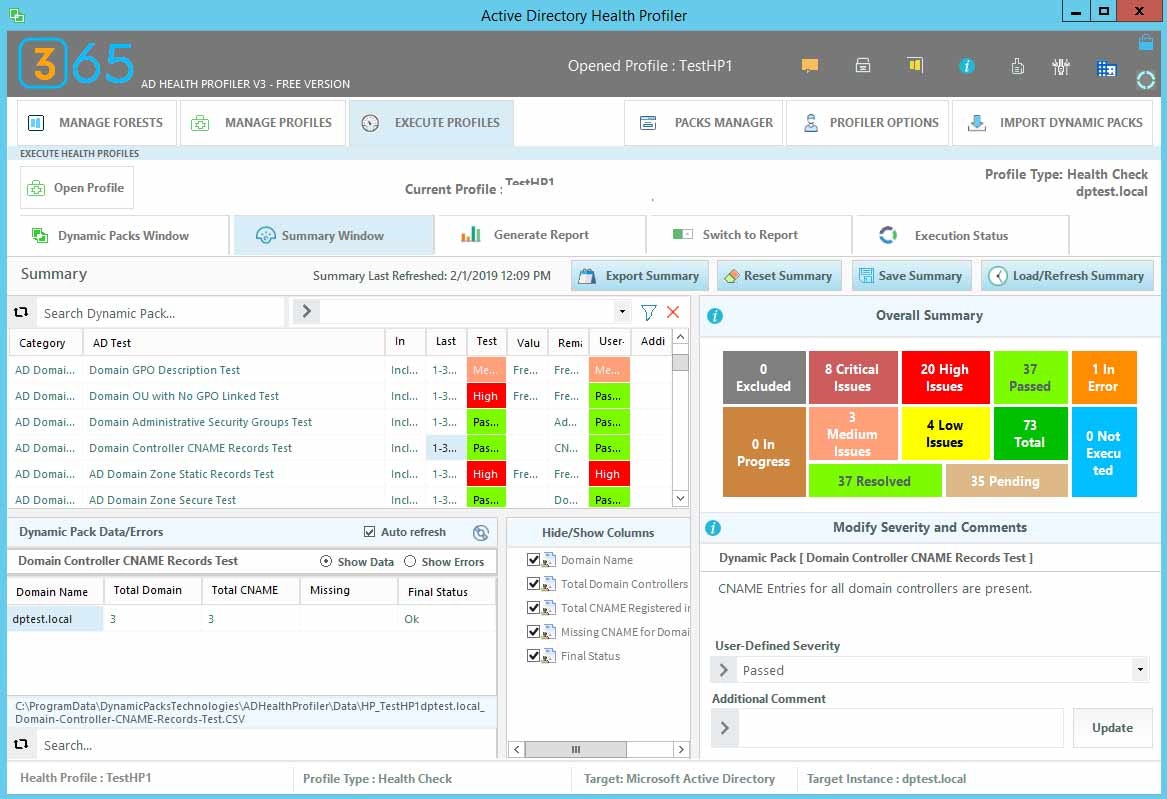This screenshot has height=799, width=1167.
Task: Open the Manage Forests tab
Action: point(97,123)
